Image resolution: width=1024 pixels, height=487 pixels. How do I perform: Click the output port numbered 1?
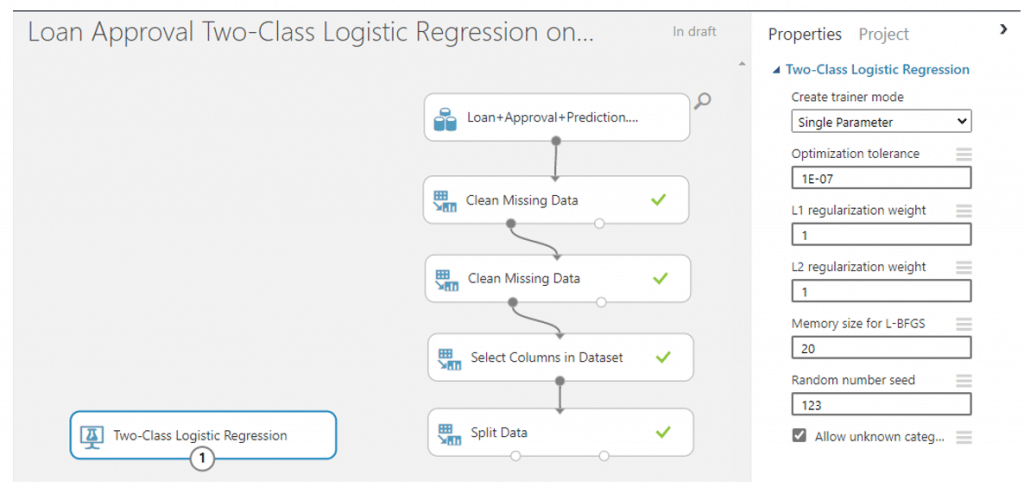(x=202, y=459)
